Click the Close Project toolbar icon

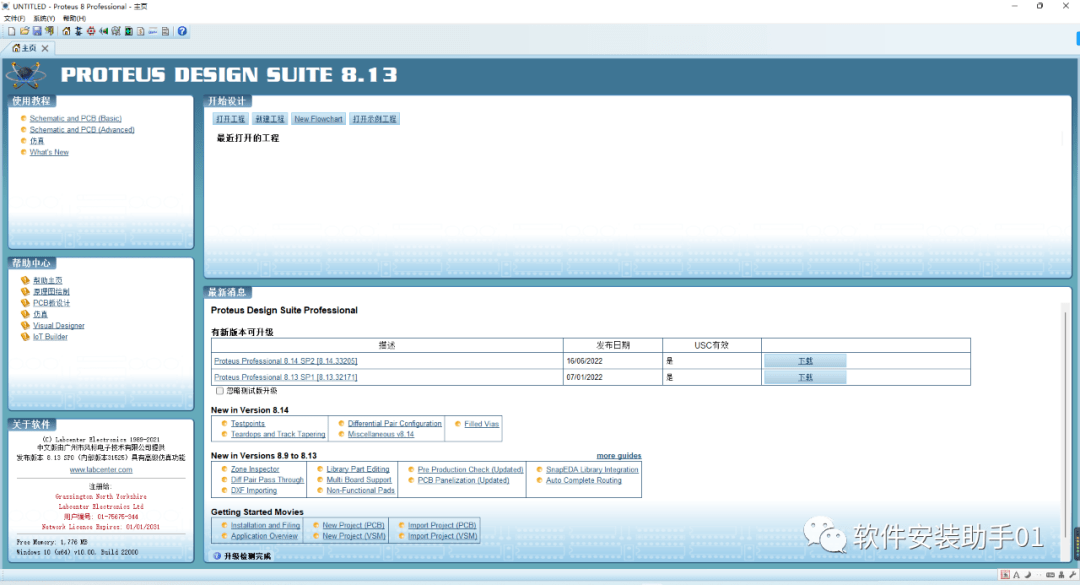coord(50,31)
